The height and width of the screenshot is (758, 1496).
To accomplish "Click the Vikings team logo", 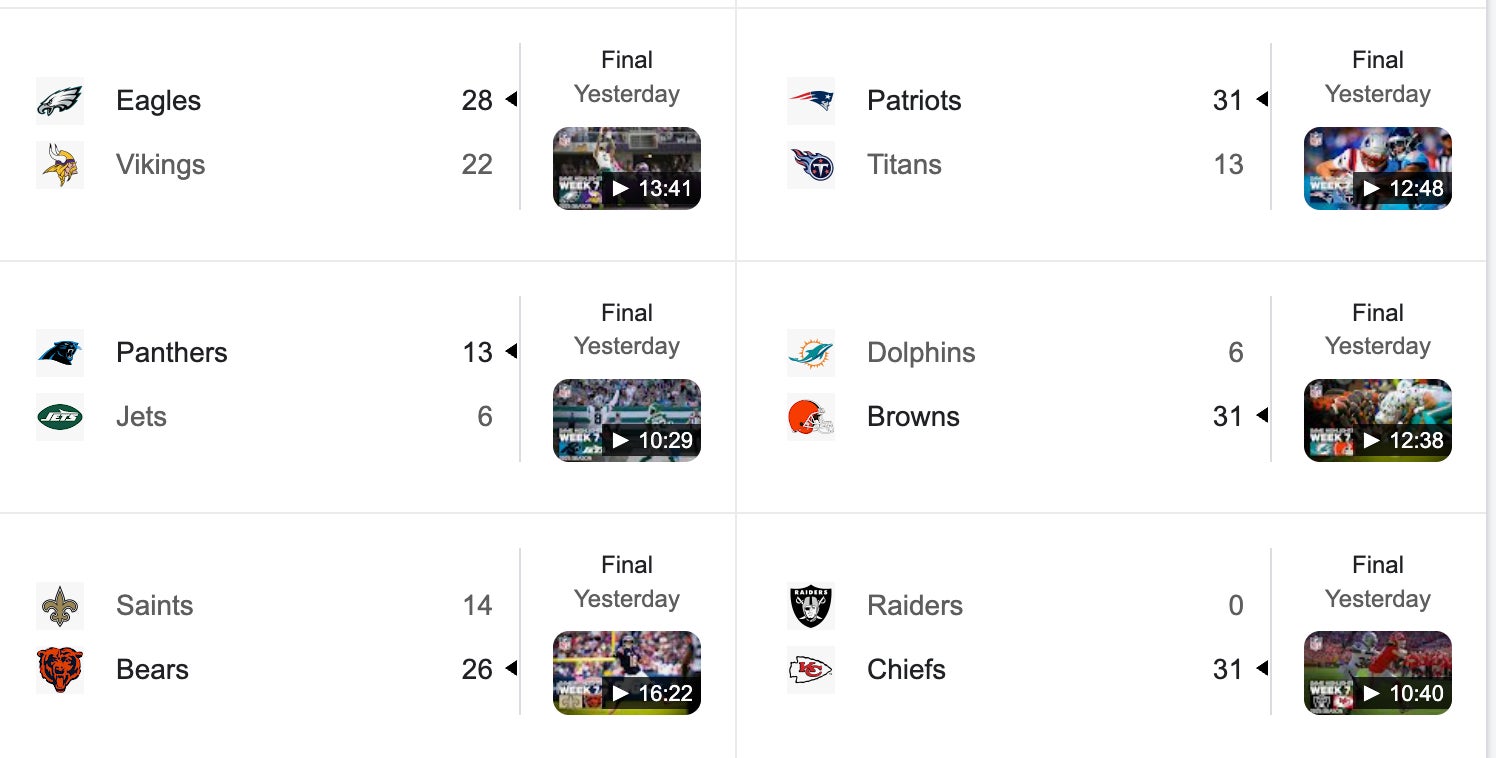I will [60, 165].
